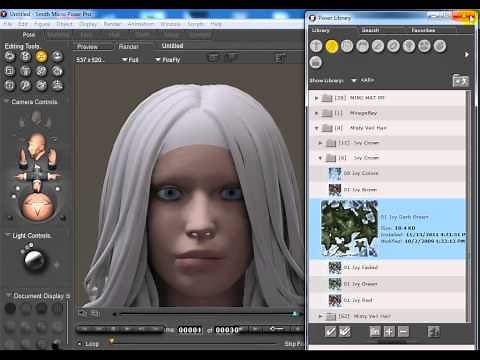Click the Library panel vertical scrollbar
Image resolution: width=480 pixels, height=360 pixels.
(x=469, y=206)
